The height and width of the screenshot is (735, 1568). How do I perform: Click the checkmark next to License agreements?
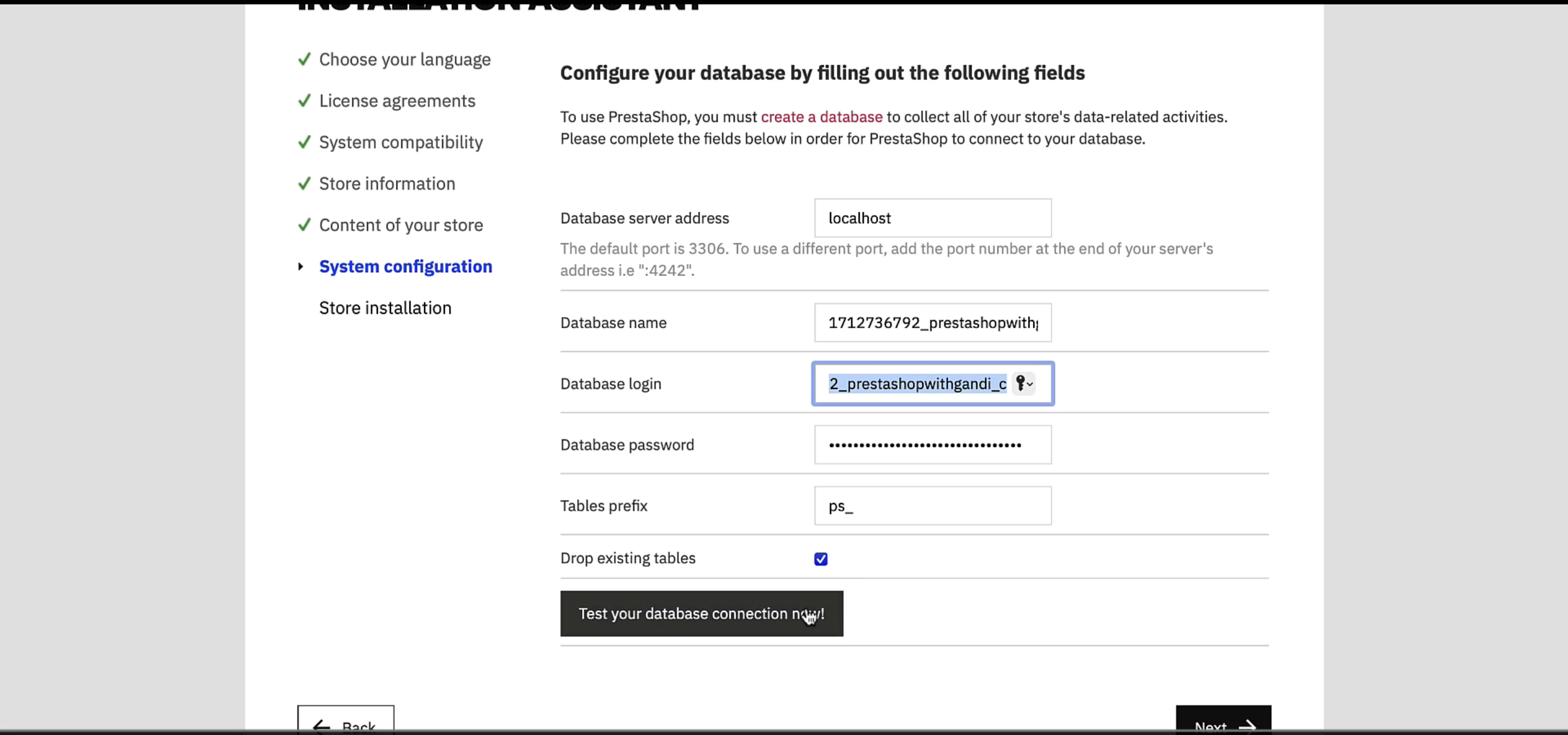click(x=304, y=100)
